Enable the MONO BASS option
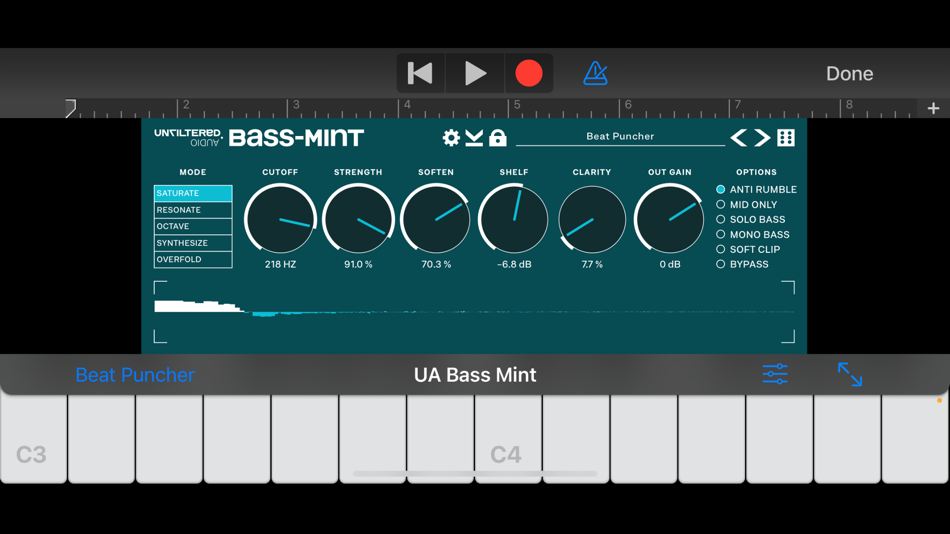 pyautogui.click(x=752, y=235)
